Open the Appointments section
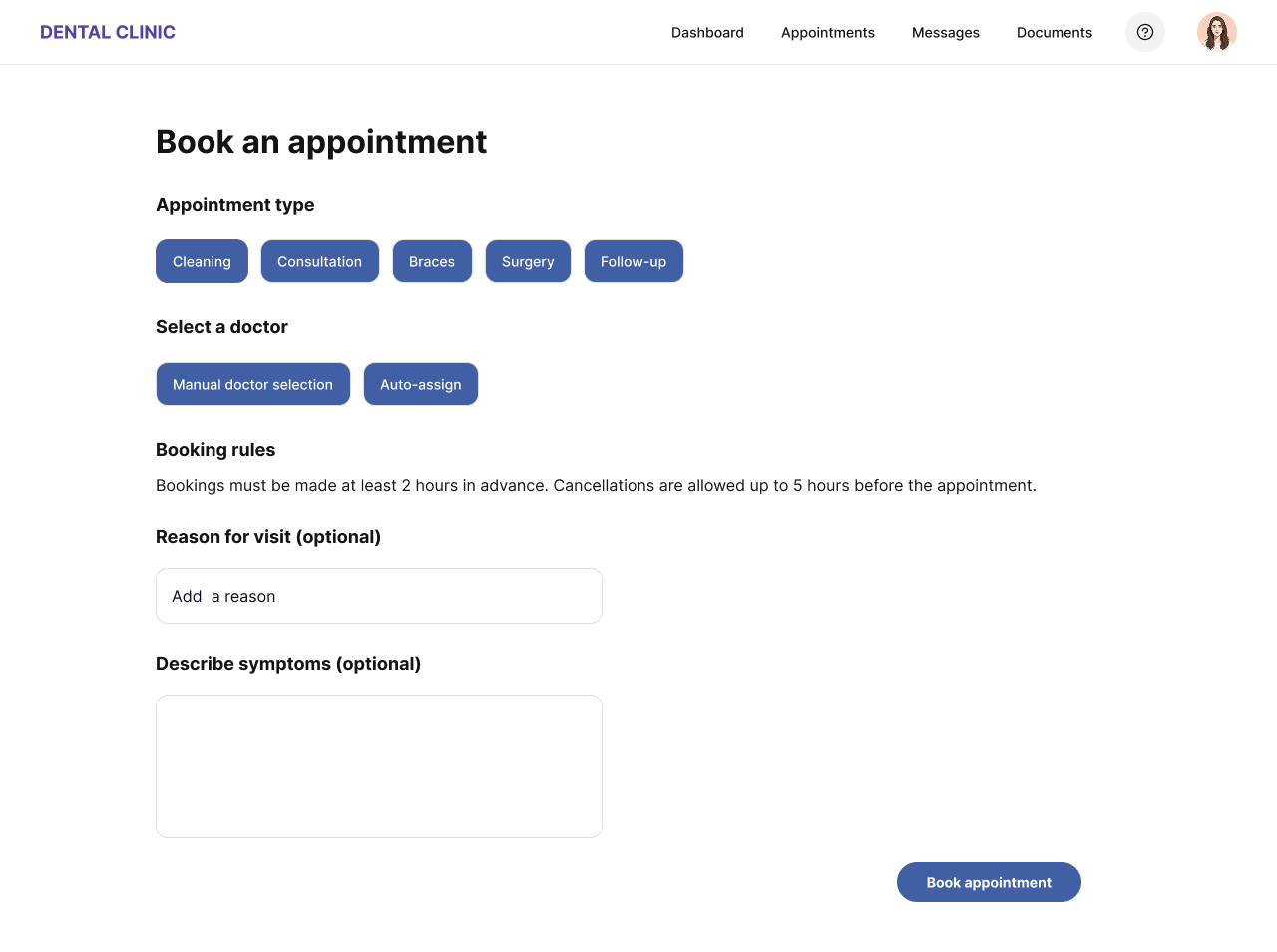 pos(828,32)
